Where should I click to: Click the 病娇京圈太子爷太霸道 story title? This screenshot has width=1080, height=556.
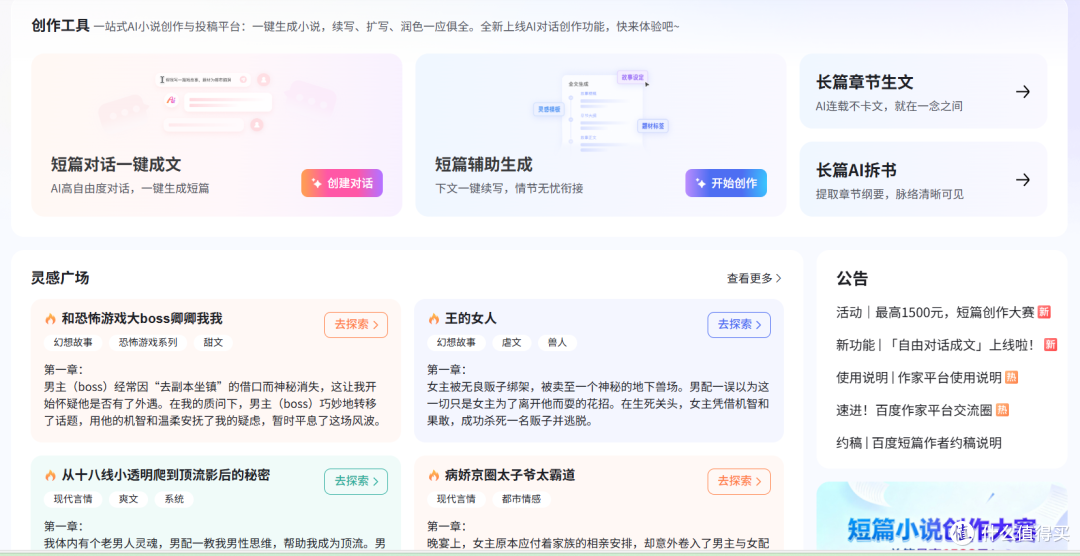coord(510,475)
